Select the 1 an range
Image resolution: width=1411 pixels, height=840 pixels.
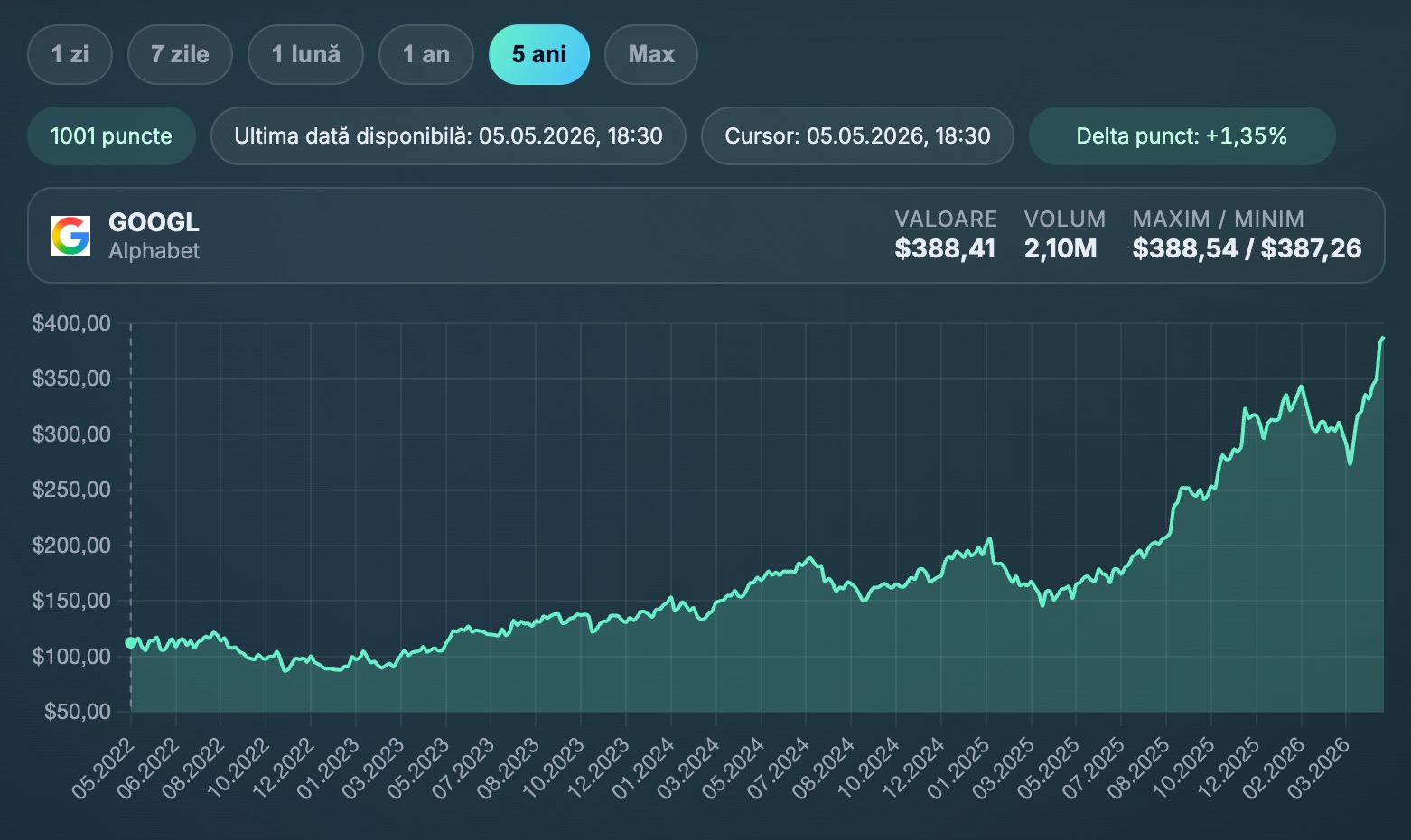426,54
